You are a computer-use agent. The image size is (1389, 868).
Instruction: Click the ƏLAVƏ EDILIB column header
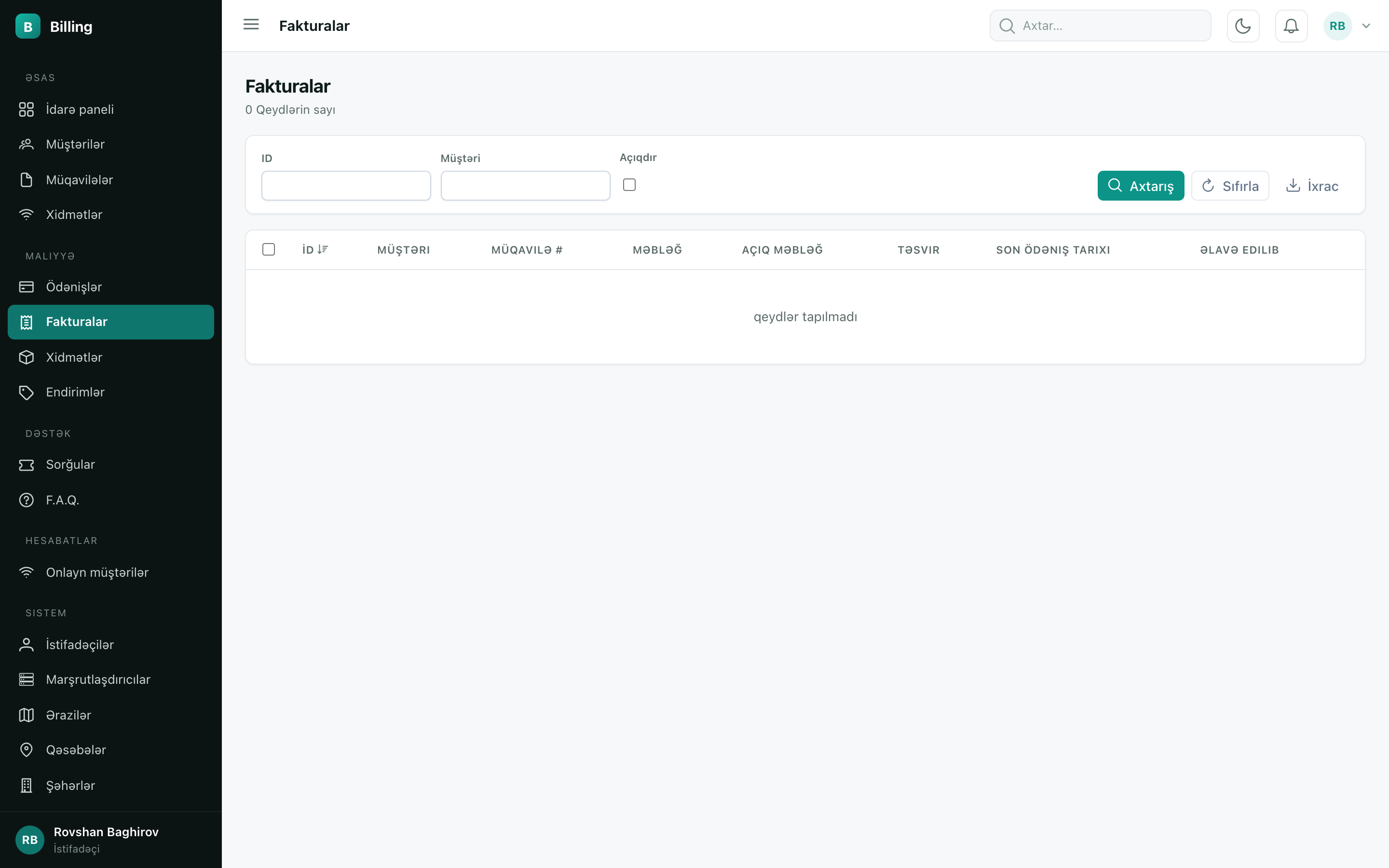(1239, 250)
